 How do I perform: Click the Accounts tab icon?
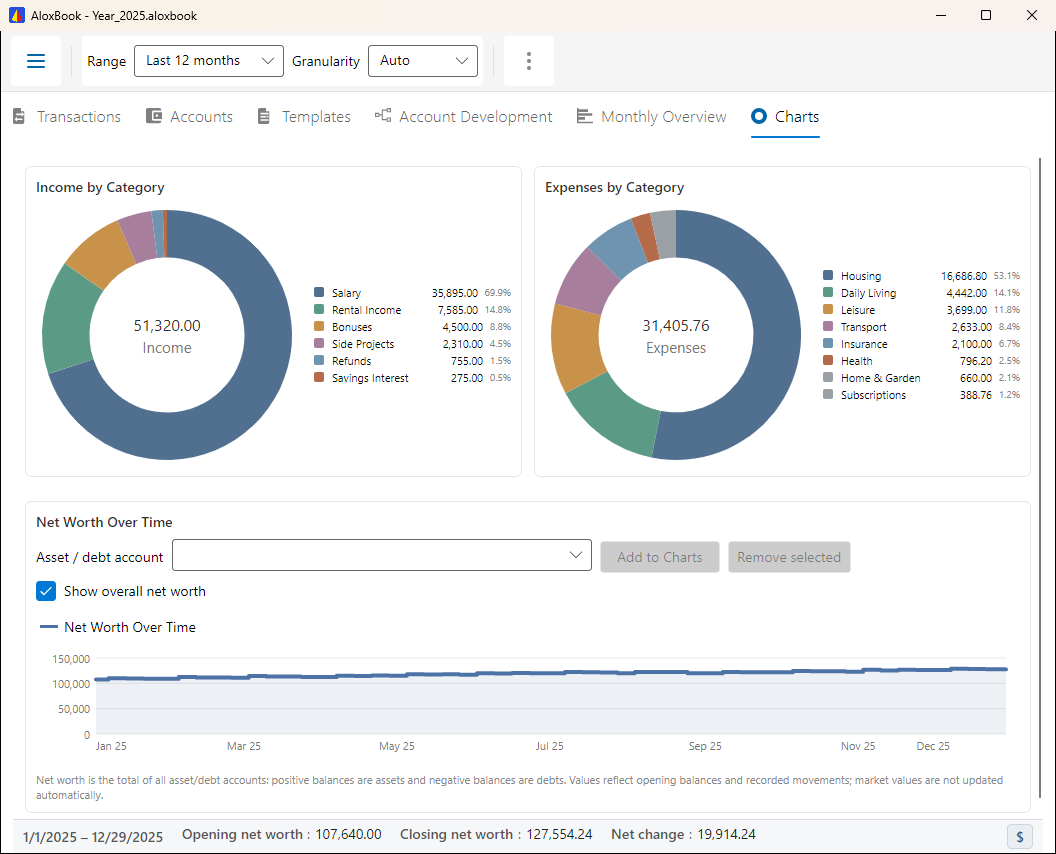click(154, 116)
